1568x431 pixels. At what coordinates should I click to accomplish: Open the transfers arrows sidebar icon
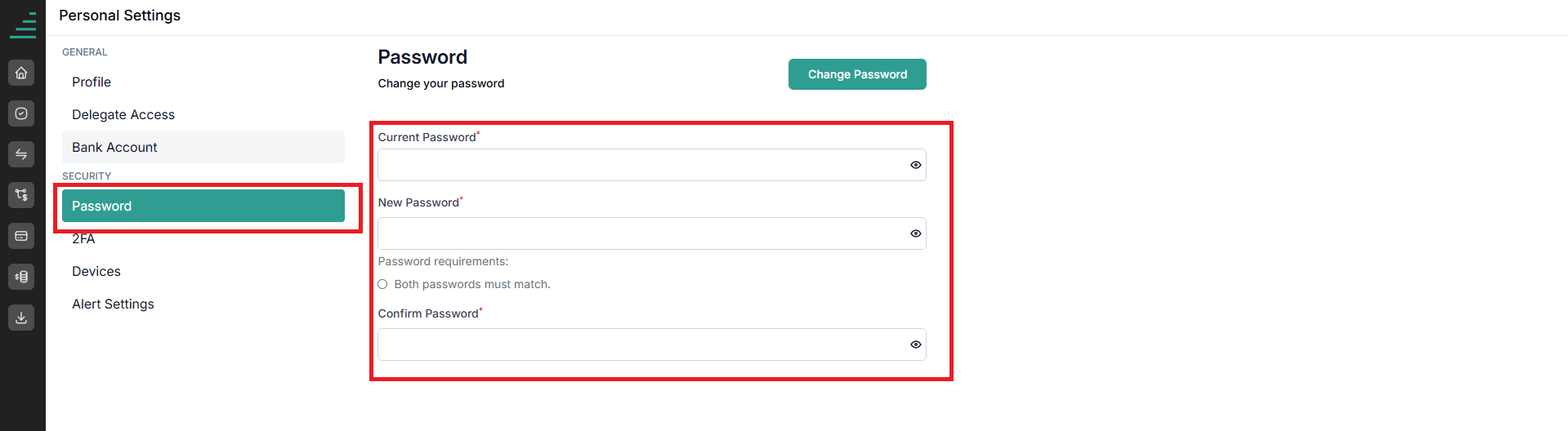(21, 154)
